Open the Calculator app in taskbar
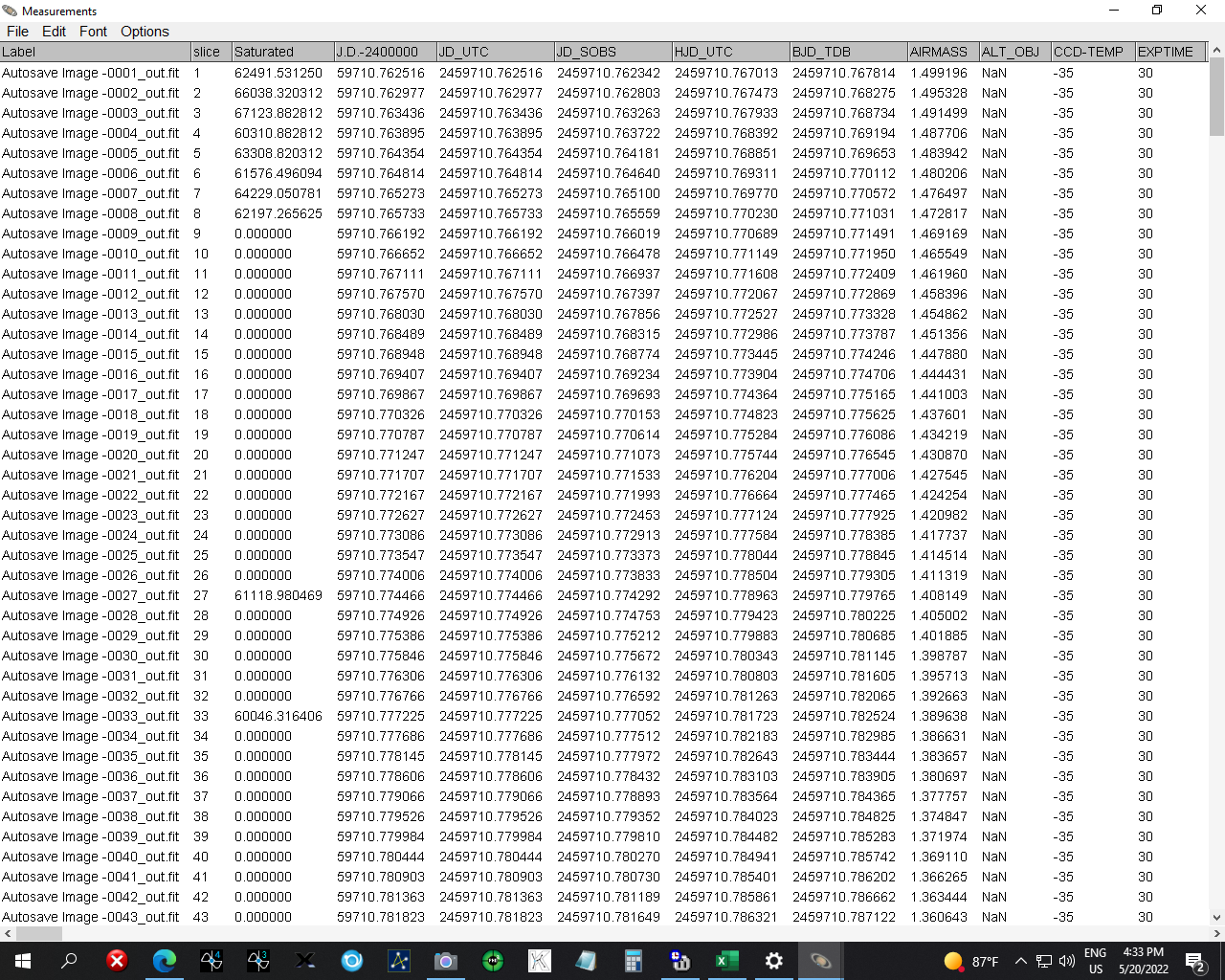 [x=634, y=961]
